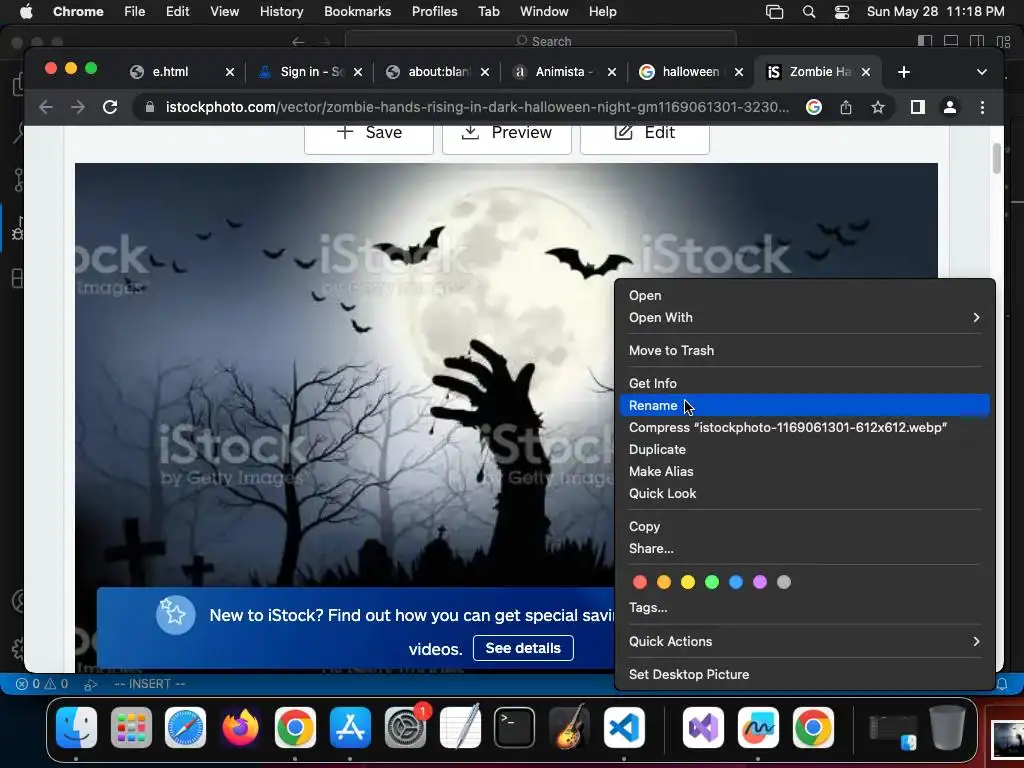Open Spotlight search in menu bar
Image resolution: width=1024 pixels, height=768 pixels.
tap(808, 12)
